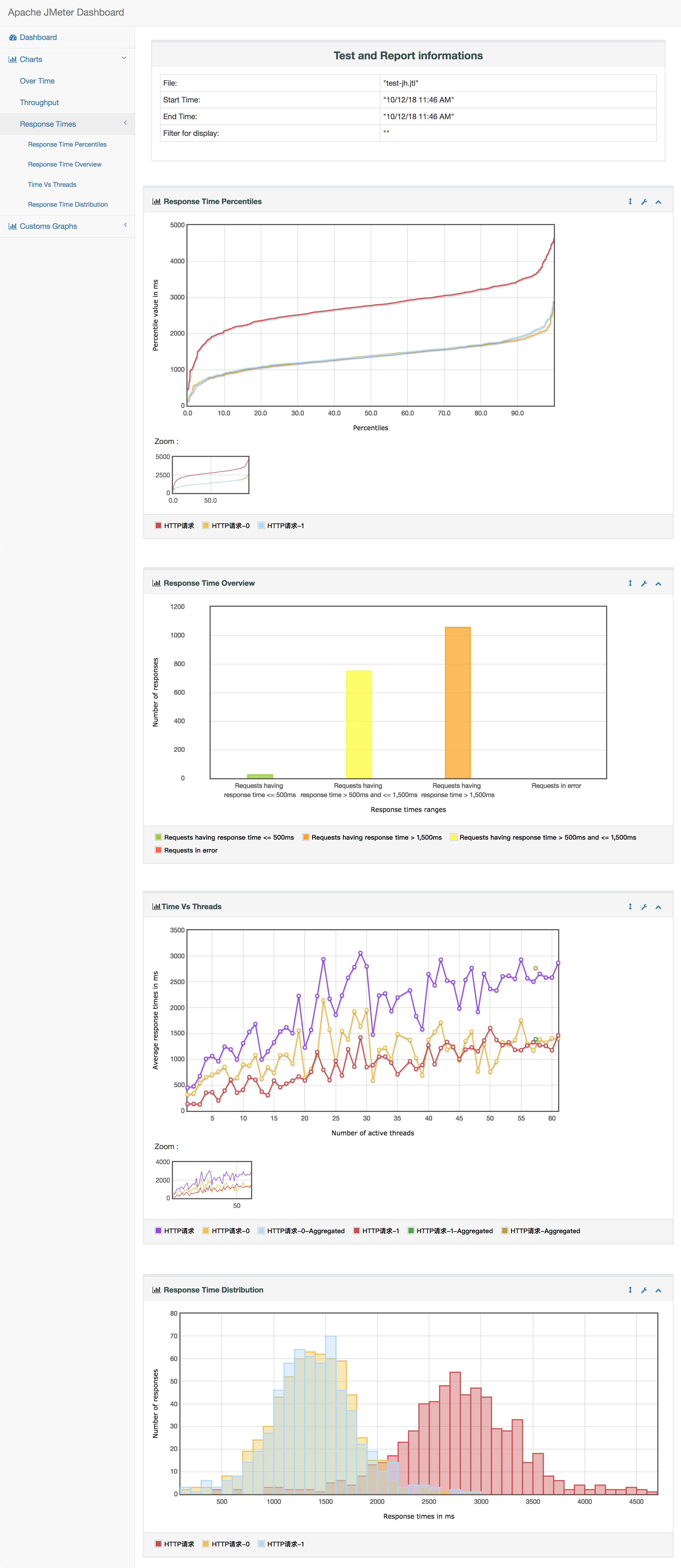This screenshot has width=681, height=1568.
Task: Select the Response Times menu item
Action: [48, 124]
